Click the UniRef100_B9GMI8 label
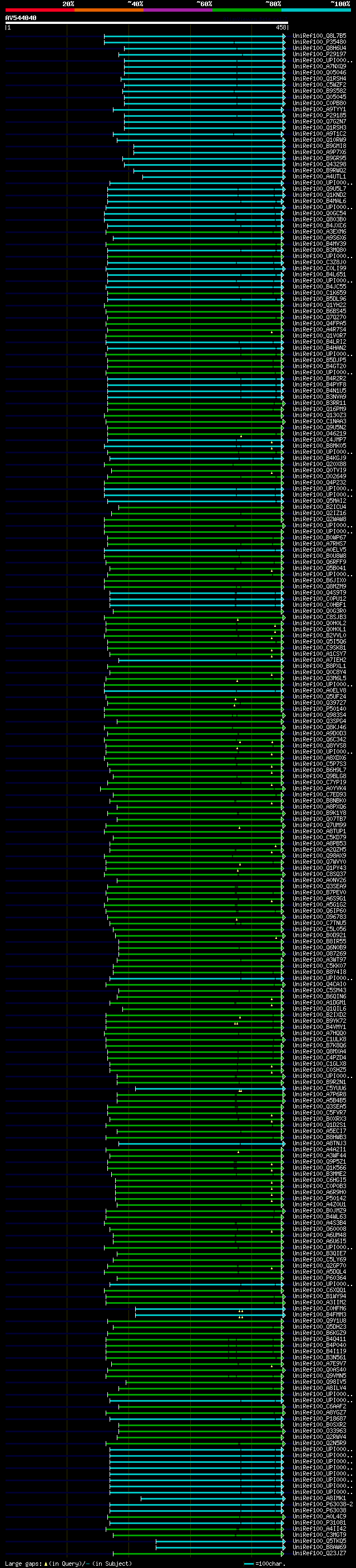 pos(319,146)
